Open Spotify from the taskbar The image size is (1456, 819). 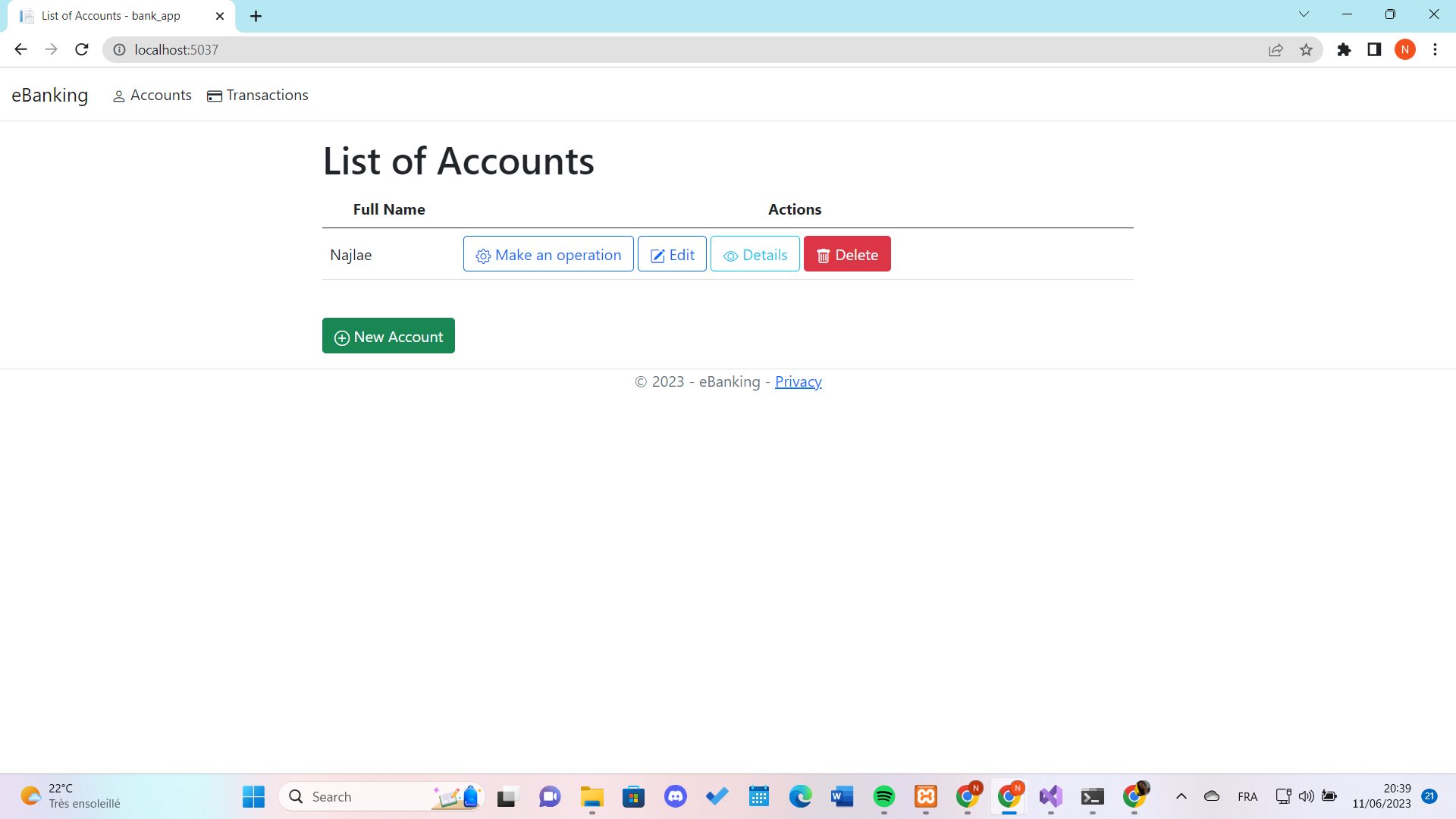tap(883, 796)
